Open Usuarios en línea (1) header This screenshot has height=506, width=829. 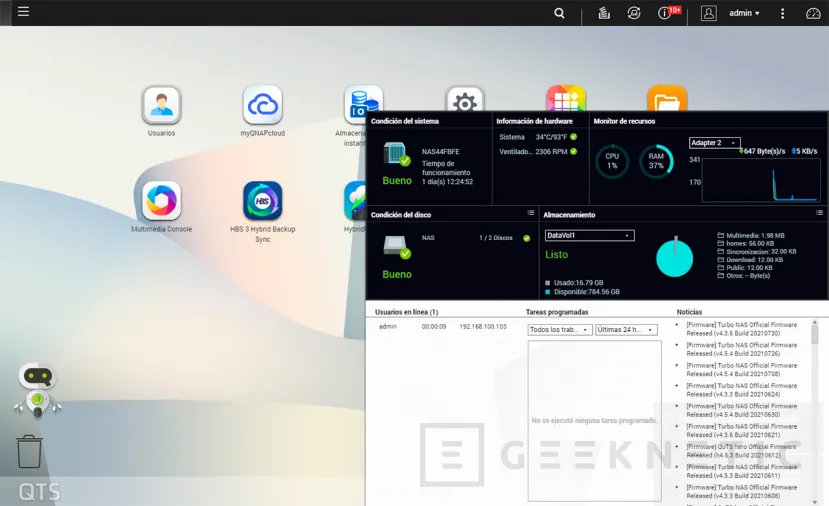coord(407,312)
